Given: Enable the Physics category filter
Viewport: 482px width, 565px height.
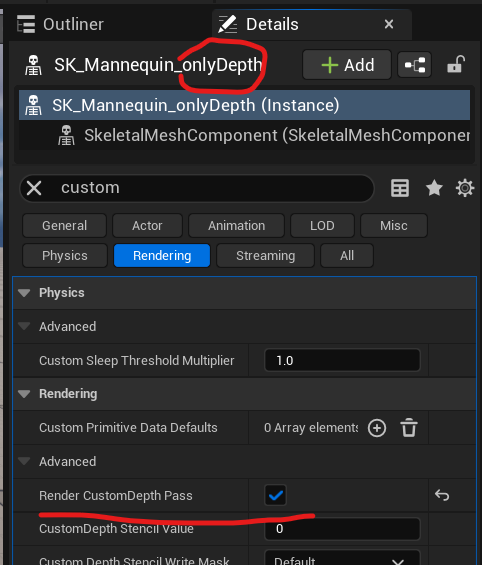Looking at the screenshot, I should click(x=65, y=255).
